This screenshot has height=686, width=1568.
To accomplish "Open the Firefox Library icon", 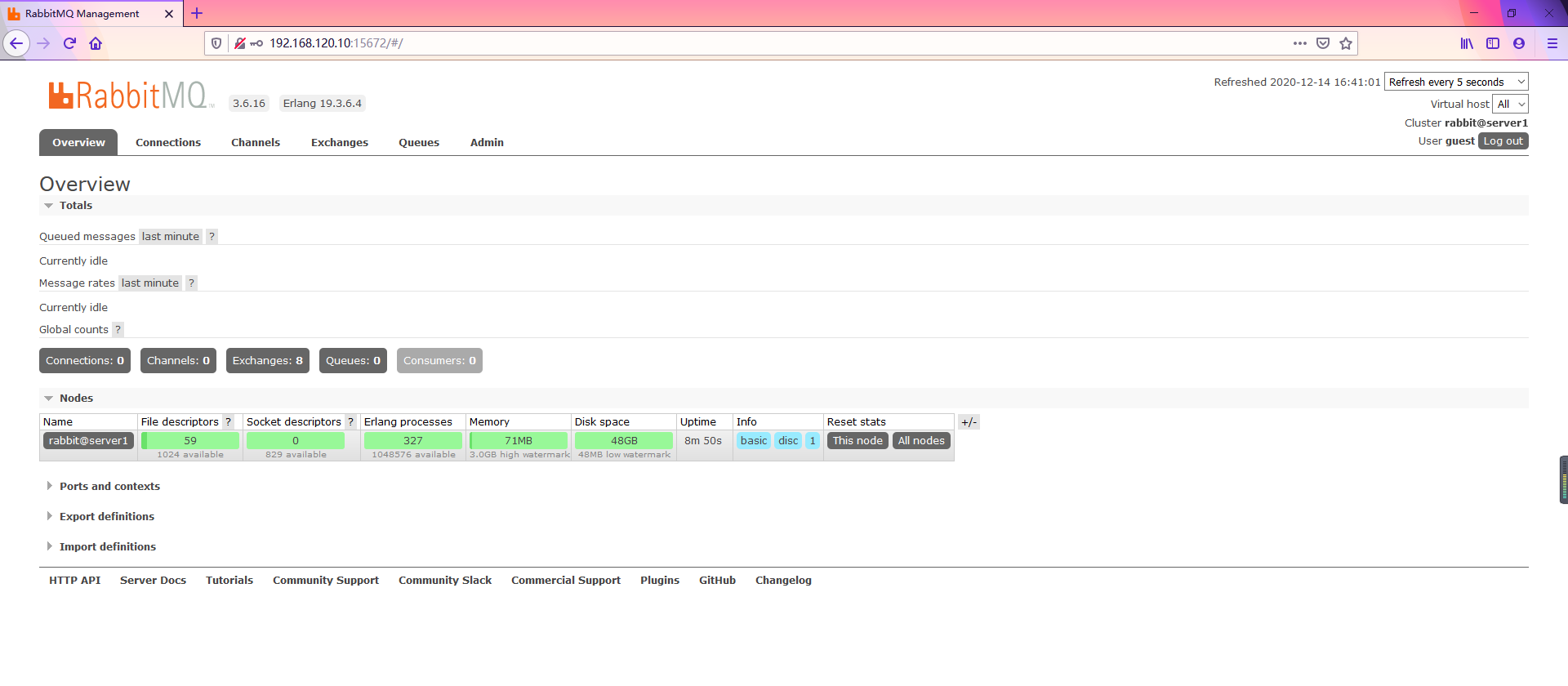I will tap(1467, 43).
